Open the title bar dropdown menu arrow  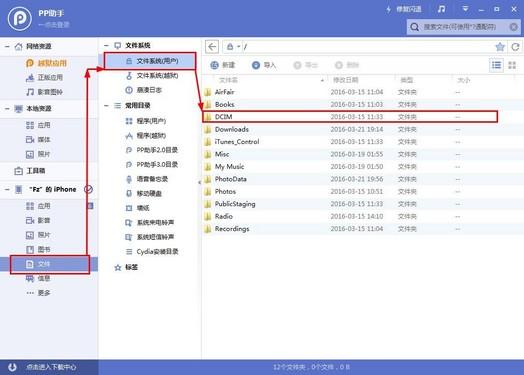click(x=465, y=9)
